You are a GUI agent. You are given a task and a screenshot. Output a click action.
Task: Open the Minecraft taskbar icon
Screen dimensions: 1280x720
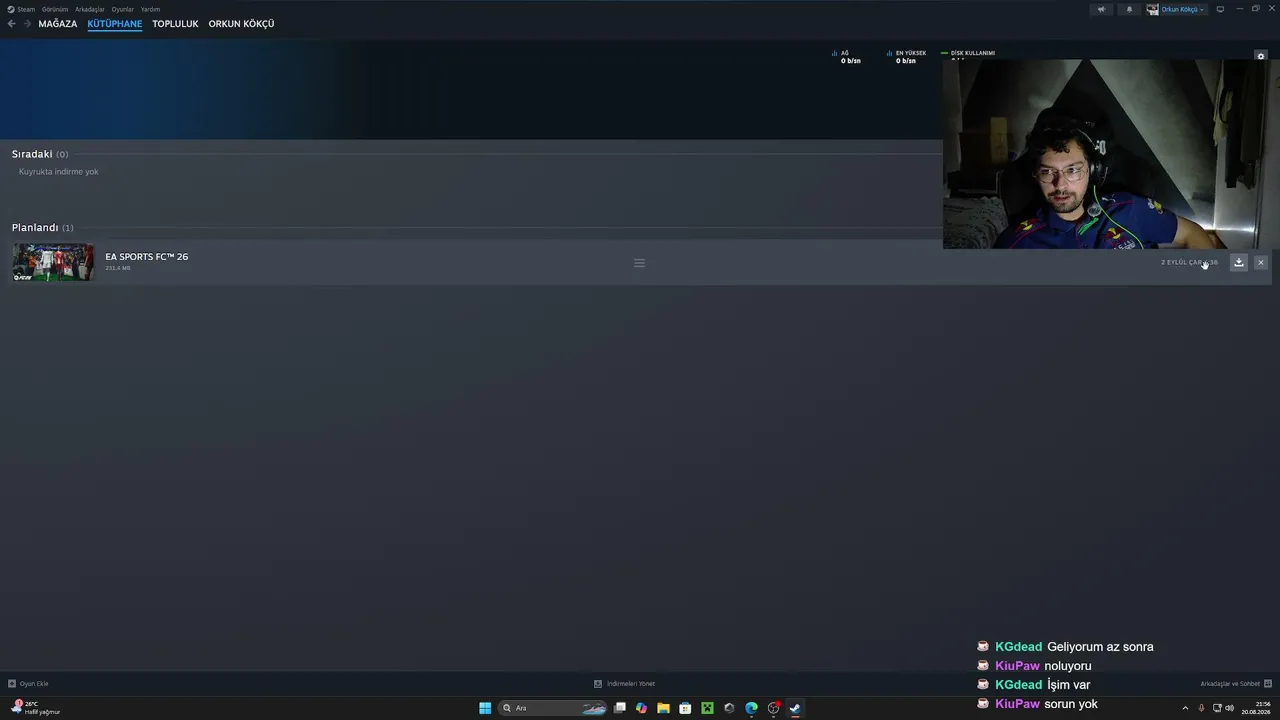707,708
